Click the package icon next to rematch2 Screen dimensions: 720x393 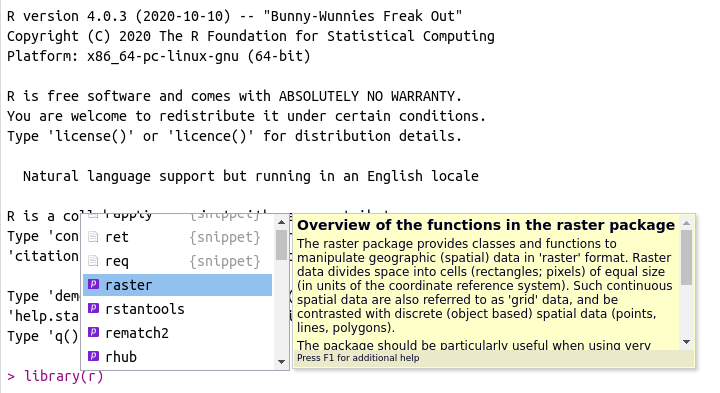click(x=94, y=332)
